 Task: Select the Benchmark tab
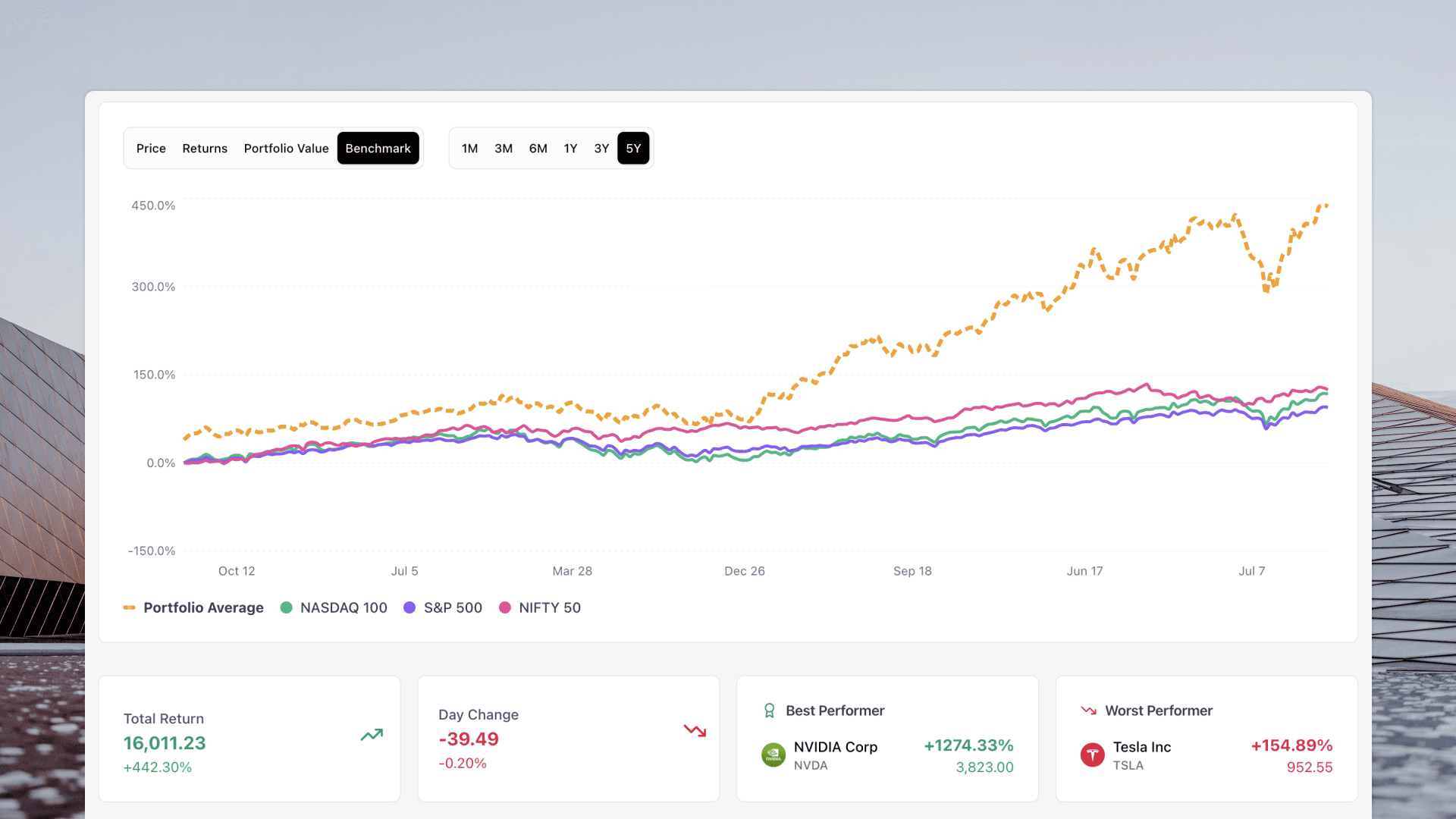[378, 148]
